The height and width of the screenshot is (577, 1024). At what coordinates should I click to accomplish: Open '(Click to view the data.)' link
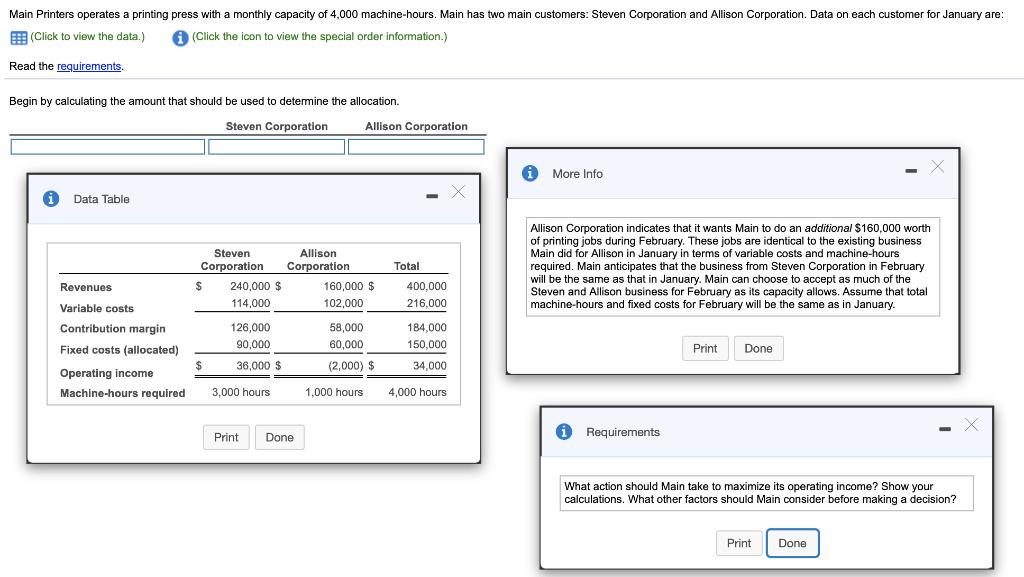pyautogui.click(x=88, y=37)
